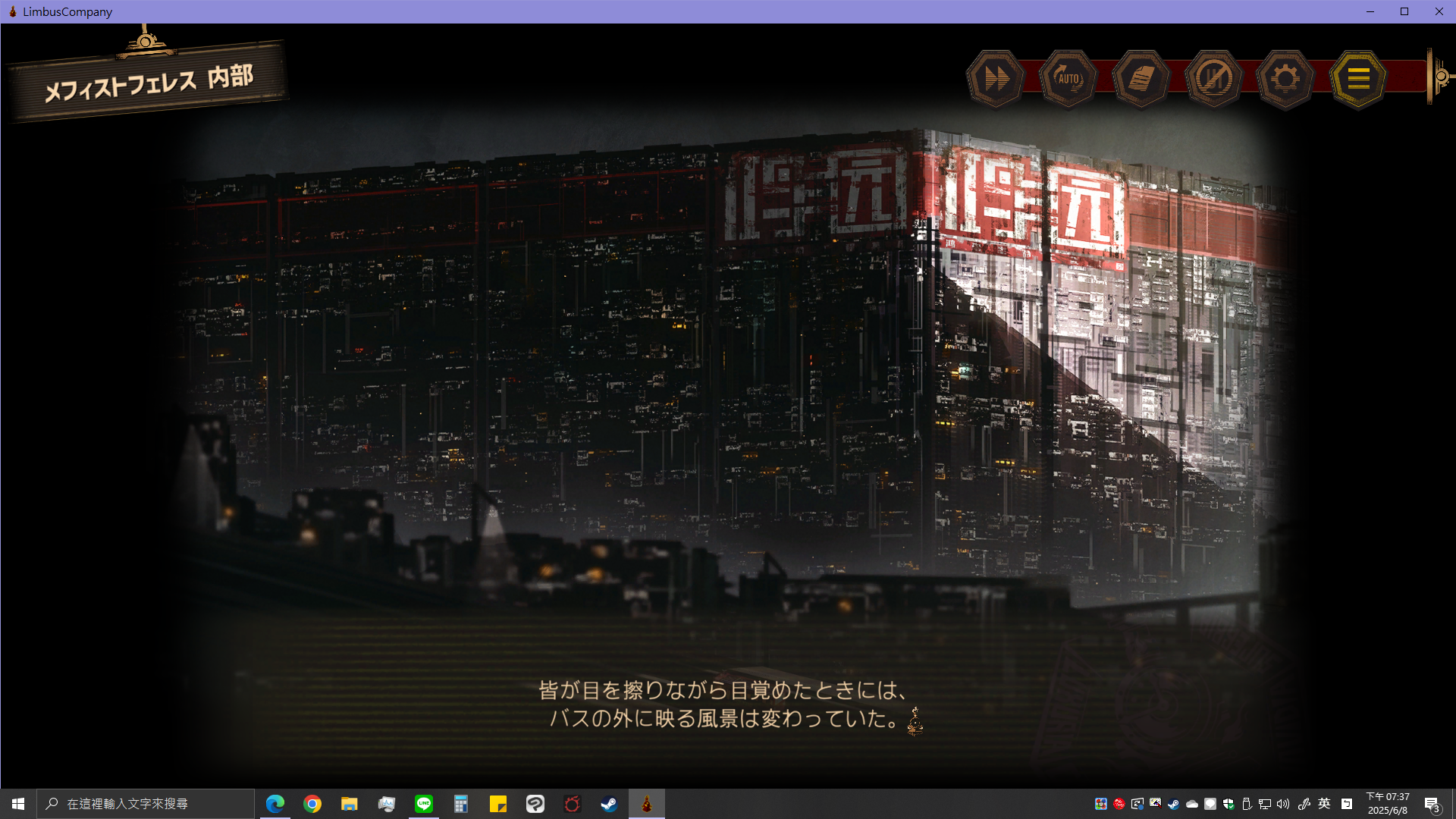Image resolution: width=1456 pixels, height=819 pixels.
Task: Click the safely remove USB tray icon
Action: pos(1247,804)
